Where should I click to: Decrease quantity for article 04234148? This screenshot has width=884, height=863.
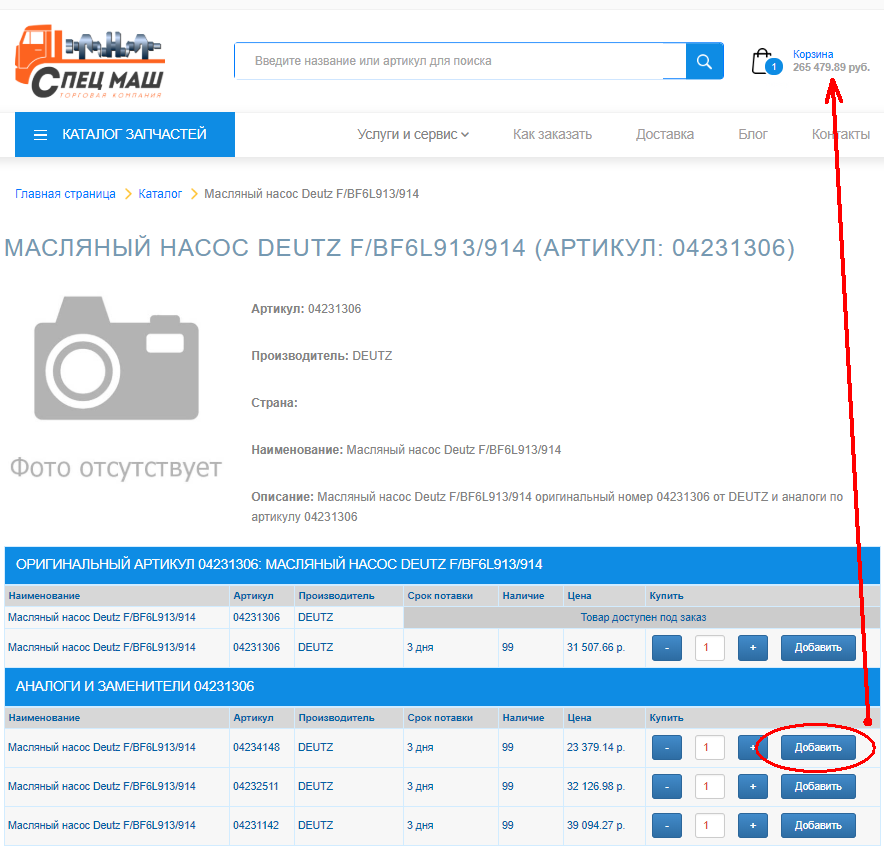(667, 747)
